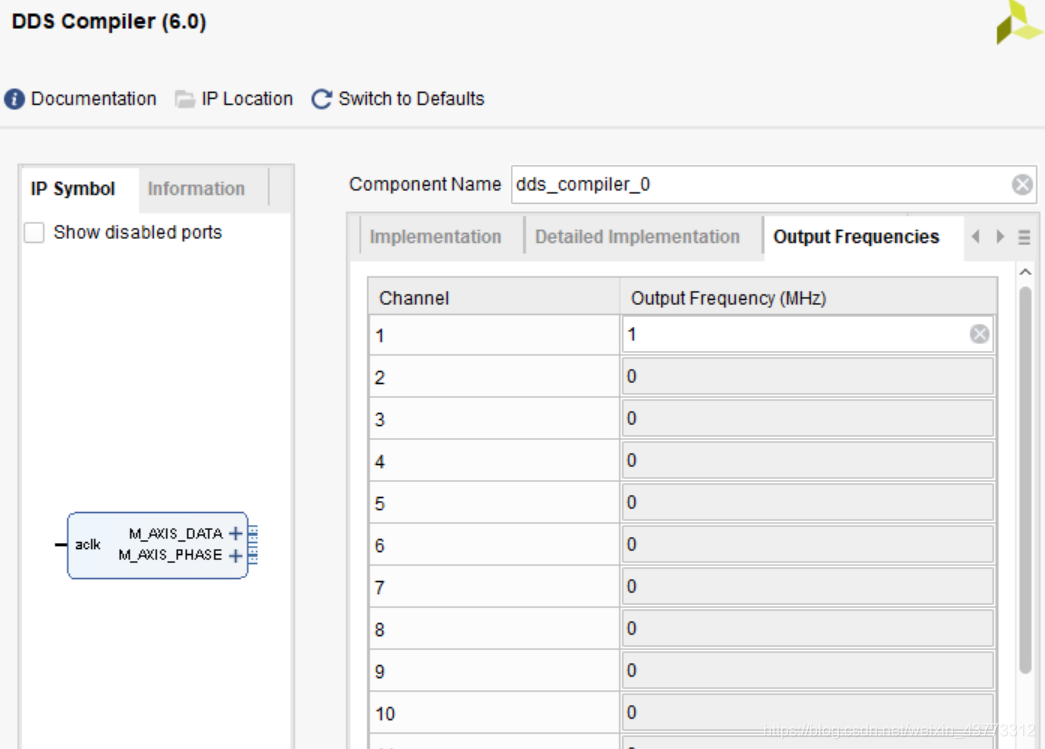The width and height of the screenshot is (1045, 749).
Task: Expand the M_AXIS_PHASE port
Action: click(235, 555)
